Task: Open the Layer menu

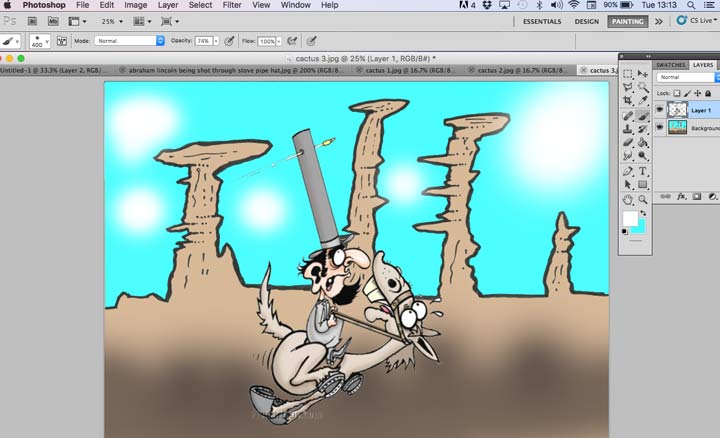Action: tap(168, 5)
